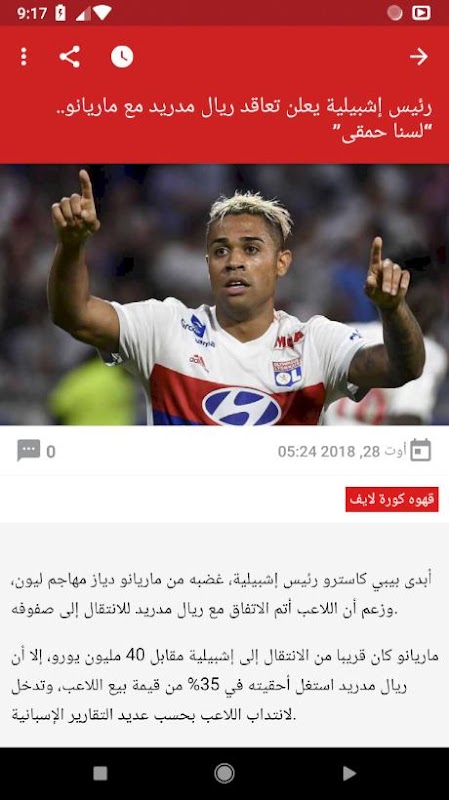Tap the calendar date icon
Viewport: 449px width, 800px height.
click(420, 450)
